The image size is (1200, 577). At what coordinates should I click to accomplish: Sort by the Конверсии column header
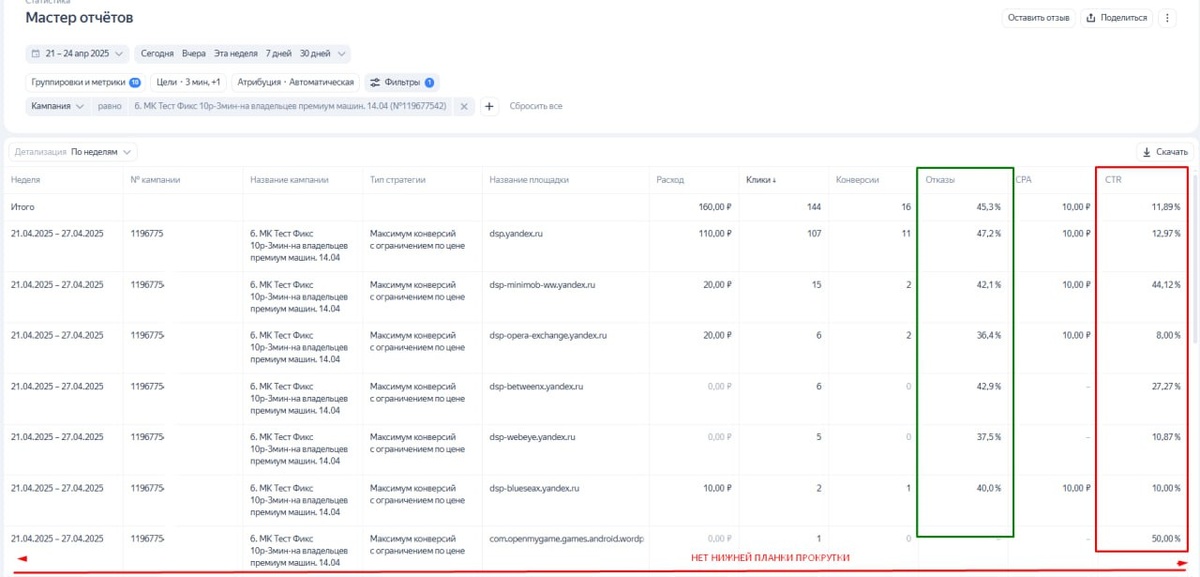tap(857, 180)
